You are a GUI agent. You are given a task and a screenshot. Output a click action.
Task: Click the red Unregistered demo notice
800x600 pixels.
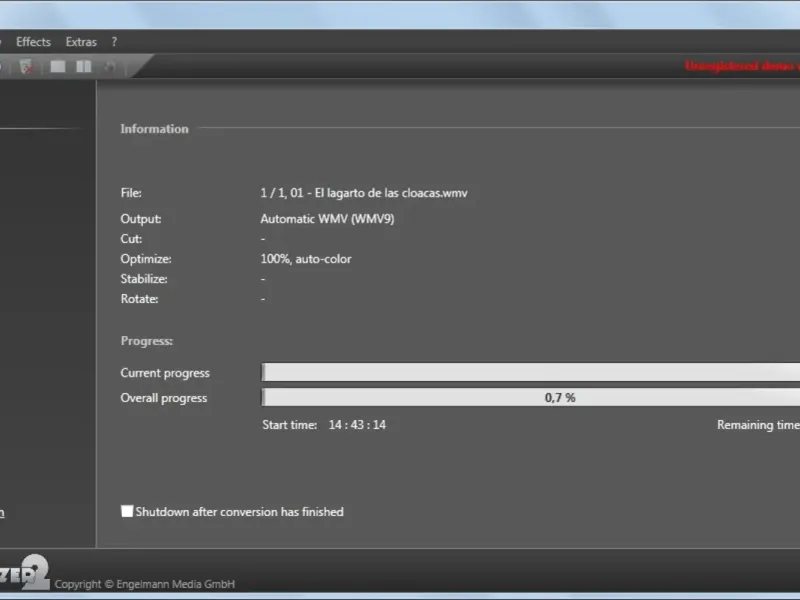tap(742, 66)
